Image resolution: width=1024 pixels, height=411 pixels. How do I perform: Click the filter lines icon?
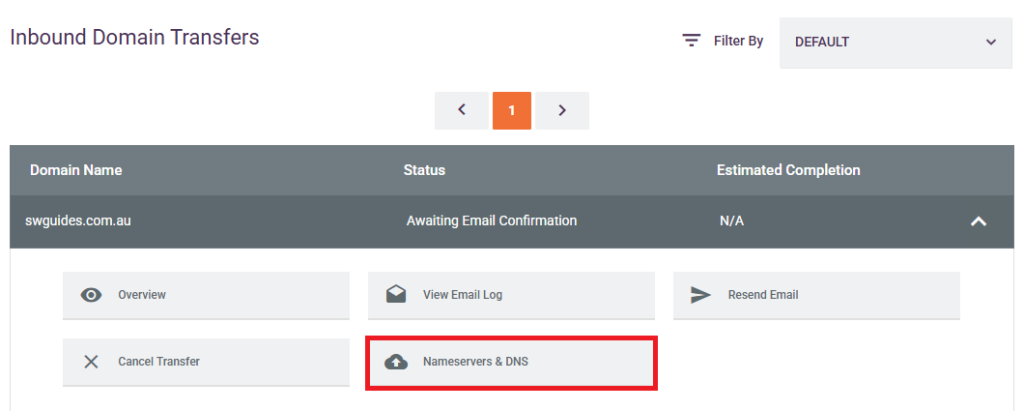pyautogui.click(x=691, y=41)
